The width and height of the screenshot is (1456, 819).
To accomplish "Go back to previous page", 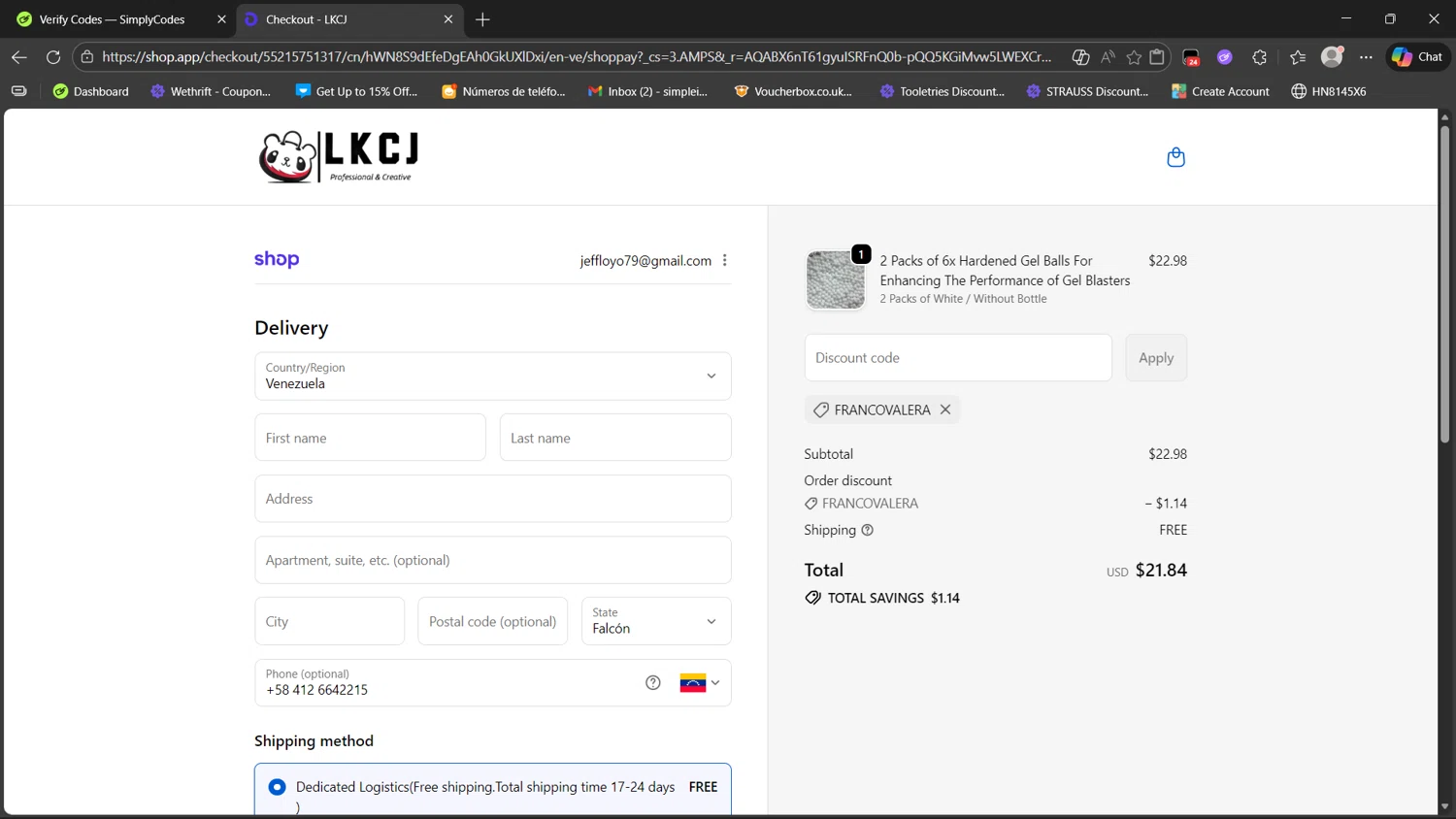I will click(x=18, y=57).
